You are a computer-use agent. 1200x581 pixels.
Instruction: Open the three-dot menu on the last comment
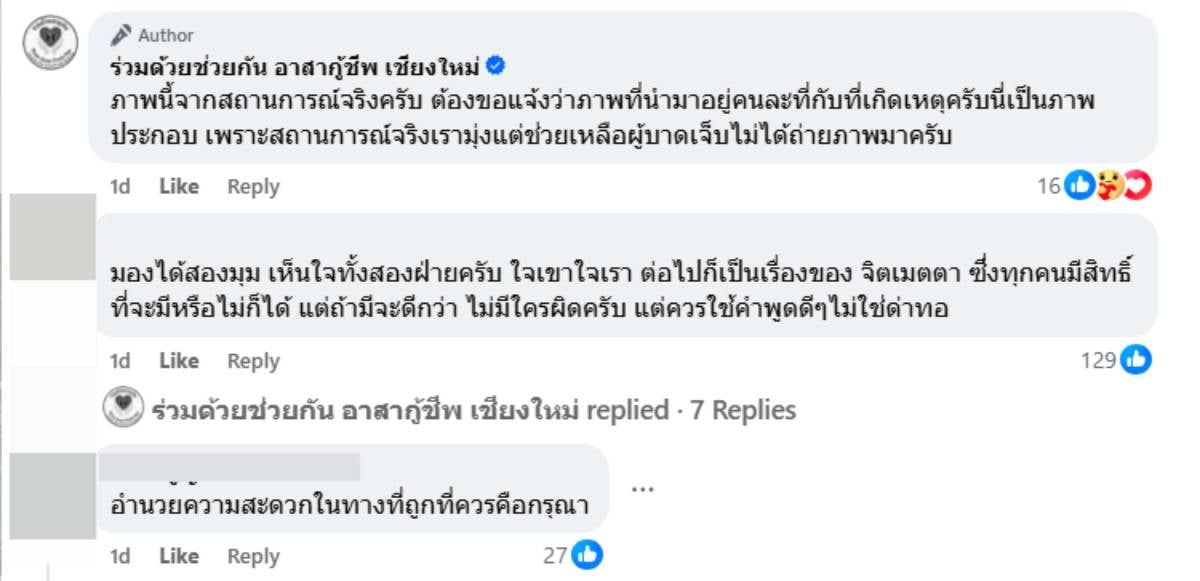coord(643,489)
